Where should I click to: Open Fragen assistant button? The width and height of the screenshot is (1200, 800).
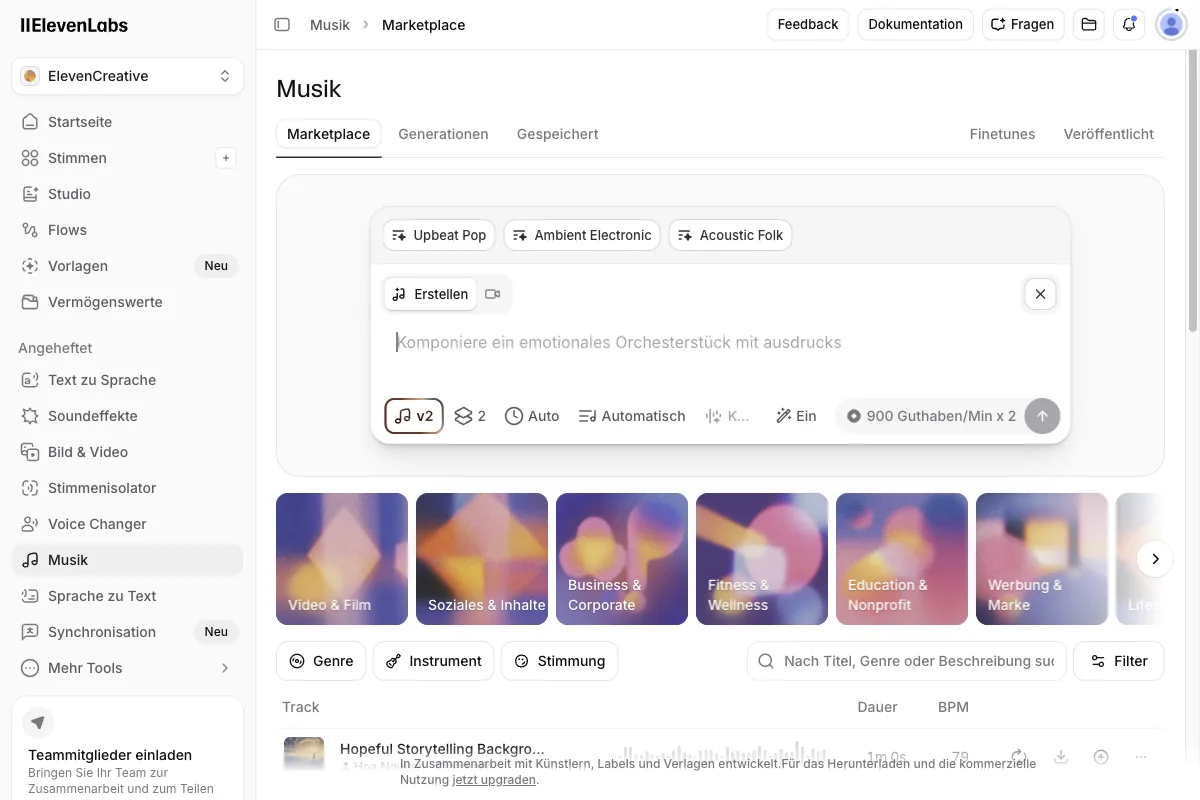(1023, 25)
